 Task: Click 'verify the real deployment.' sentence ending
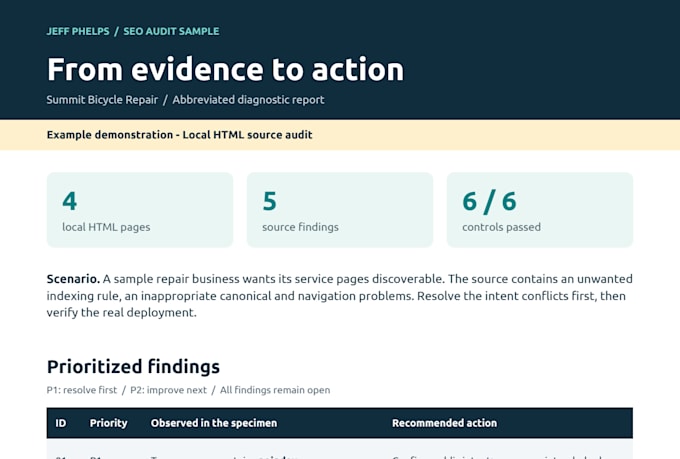point(122,313)
